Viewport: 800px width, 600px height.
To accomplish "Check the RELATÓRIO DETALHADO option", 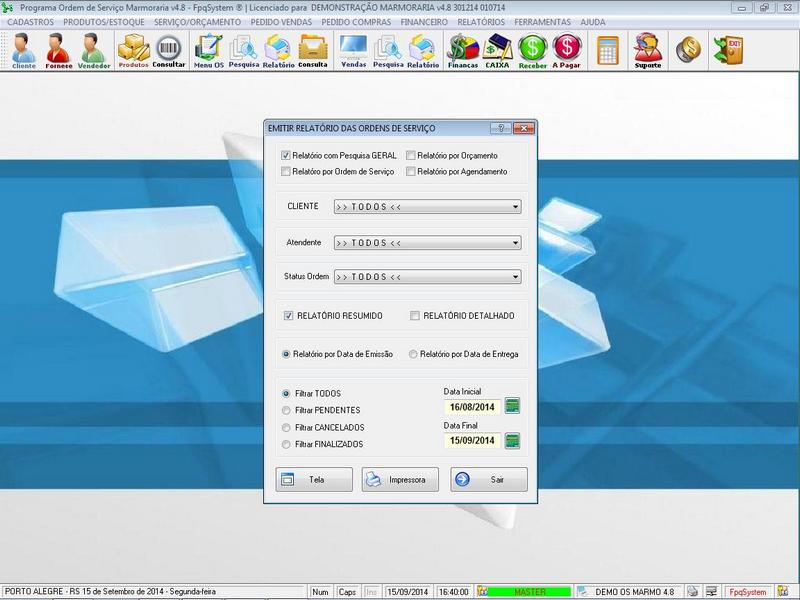I will coord(415,316).
